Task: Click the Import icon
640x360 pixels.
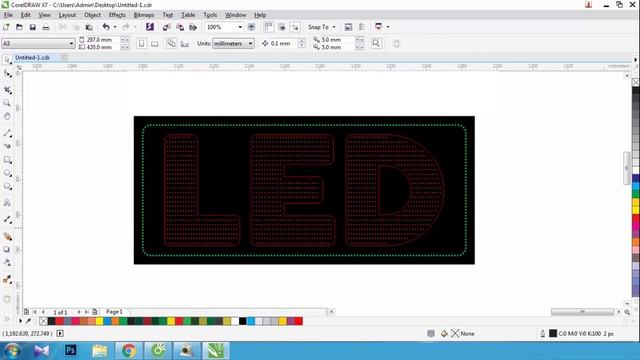Action: pos(166,27)
